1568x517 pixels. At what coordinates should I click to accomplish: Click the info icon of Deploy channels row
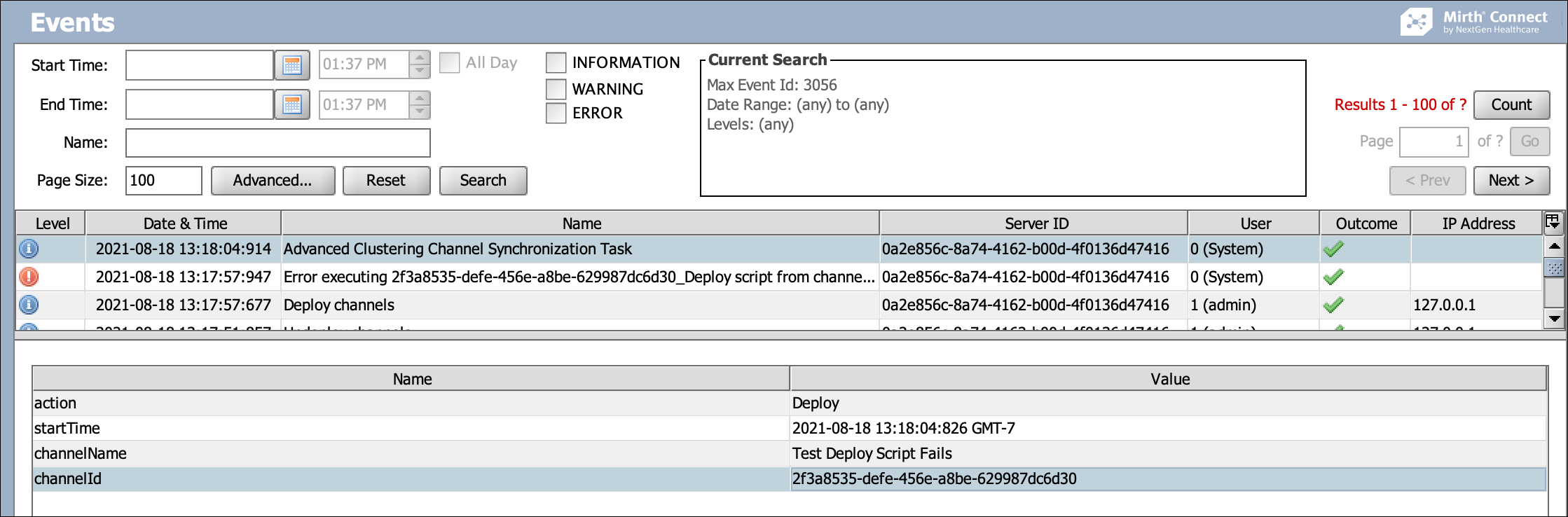pyautogui.click(x=29, y=305)
